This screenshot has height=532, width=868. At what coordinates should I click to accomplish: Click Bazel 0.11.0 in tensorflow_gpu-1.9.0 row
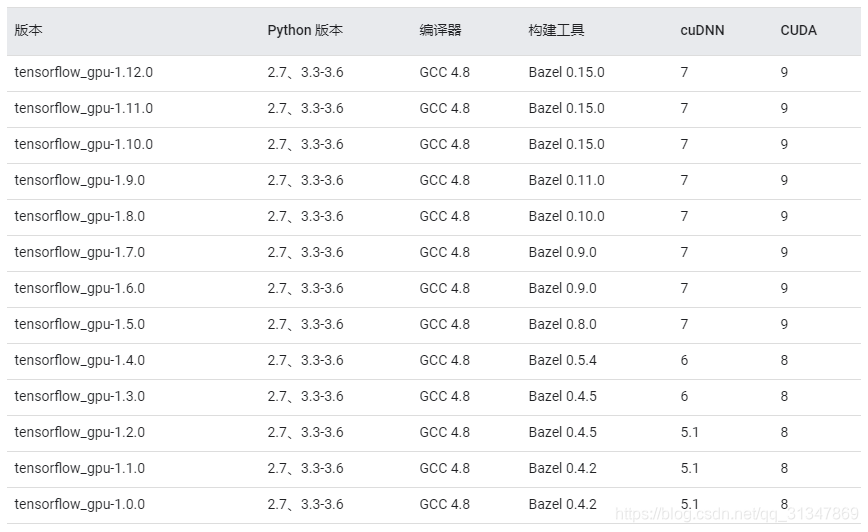tap(566, 180)
